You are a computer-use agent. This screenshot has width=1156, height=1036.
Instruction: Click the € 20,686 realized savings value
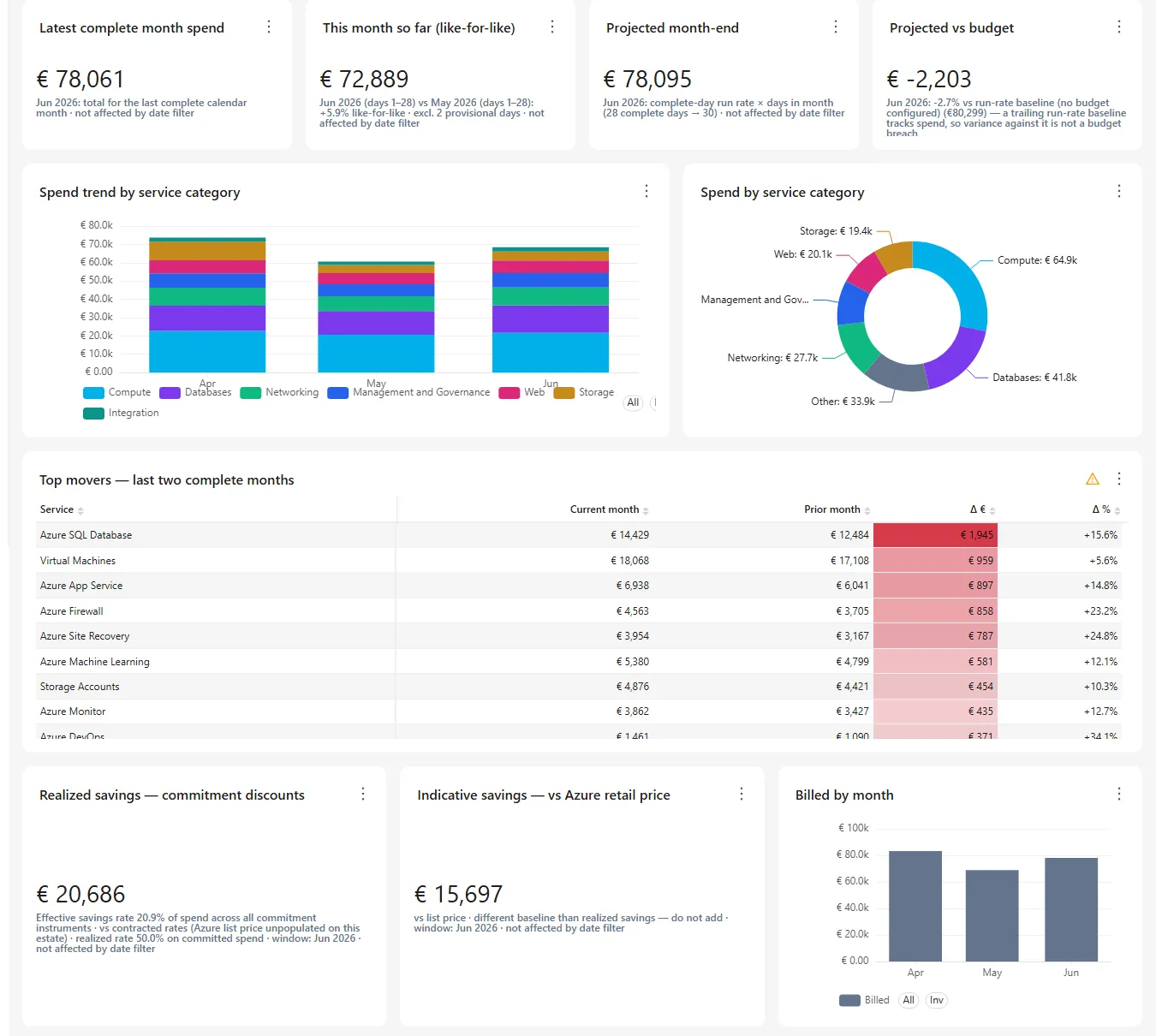click(80, 895)
